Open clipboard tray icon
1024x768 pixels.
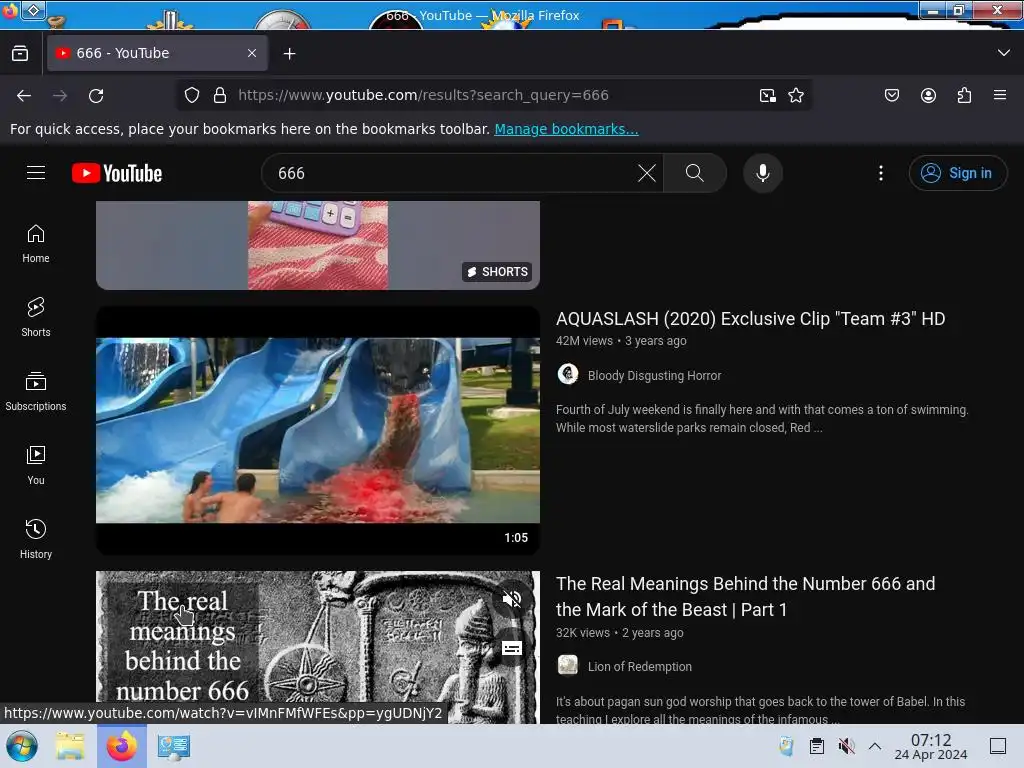tap(816, 746)
